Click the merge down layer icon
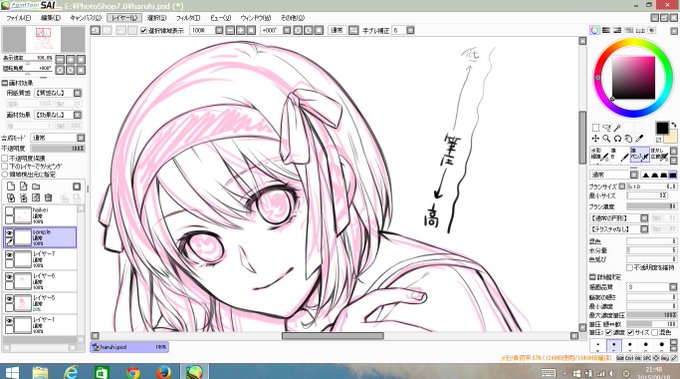This screenshot has height=379, width=680. 23,198
